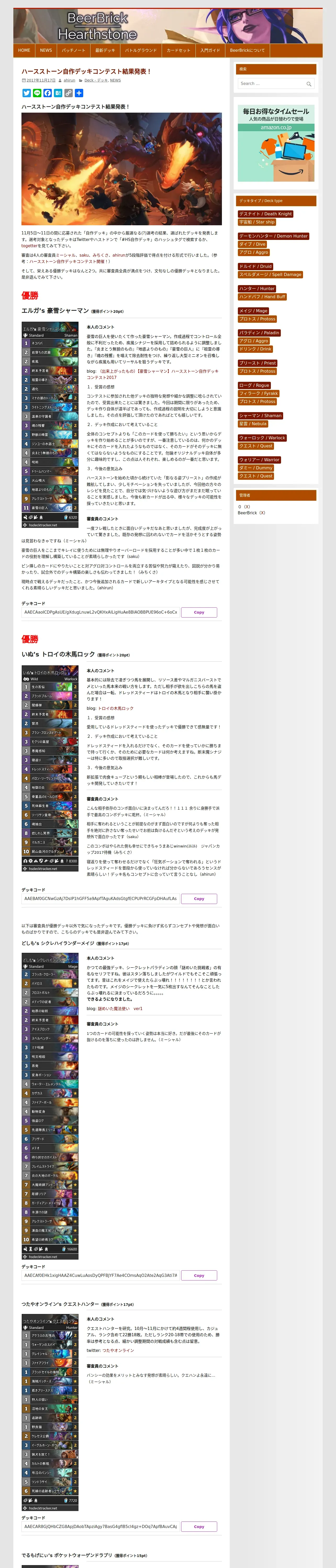336x1568 pixels.
Task: Select カードセット in the navigation bar
Action: pyautogui.click(x=179, y=50)
